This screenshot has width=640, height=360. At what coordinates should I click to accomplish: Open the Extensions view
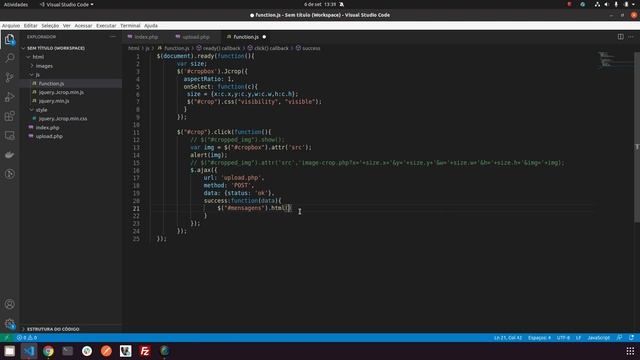pyautogui.click(x=9, y=116)
